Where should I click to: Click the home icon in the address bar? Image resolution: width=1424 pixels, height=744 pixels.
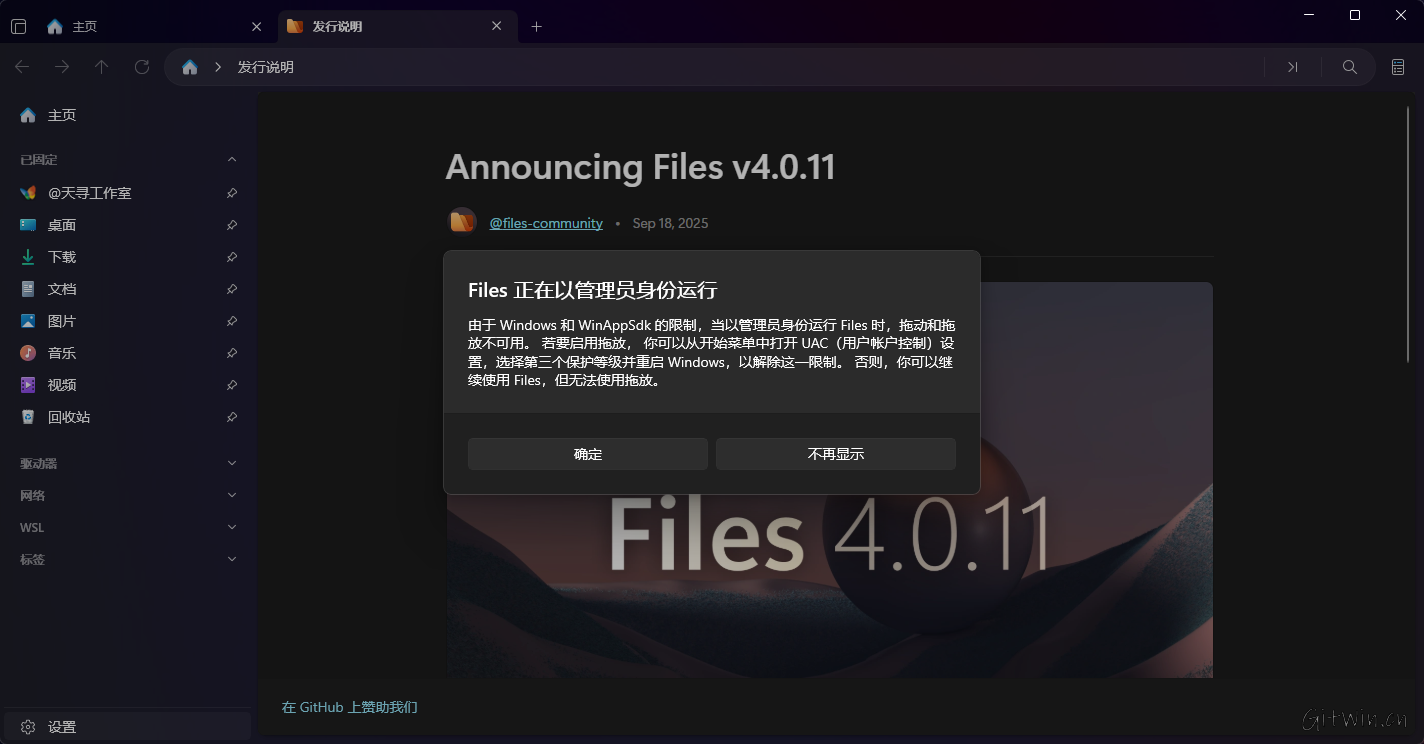[189, 66]
